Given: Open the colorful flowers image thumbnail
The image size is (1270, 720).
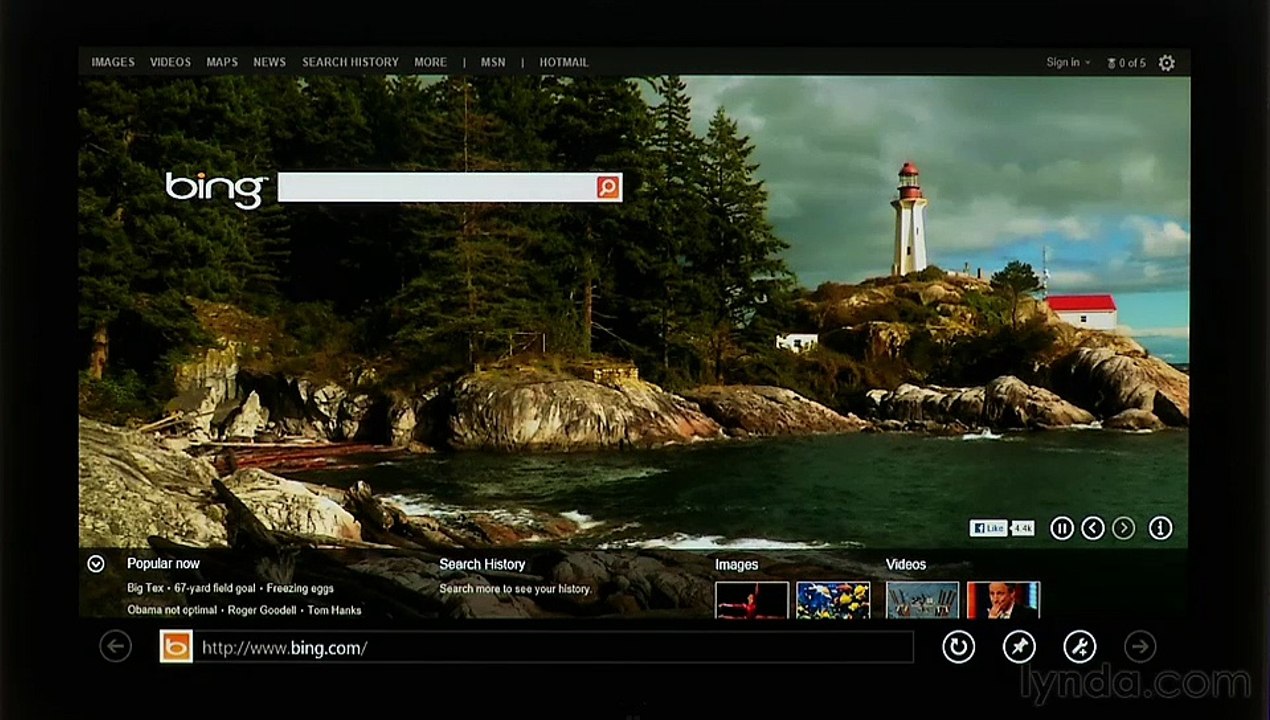Looking at the screenshot, I should click(833, 600).
